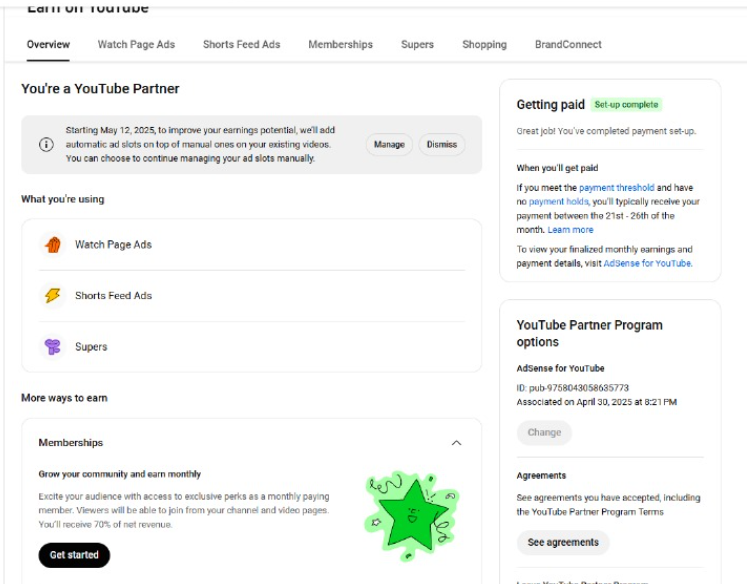This screenshot has height=584, width=747.
Task: Click the green star memberships illustration
Action: [412, 516]
